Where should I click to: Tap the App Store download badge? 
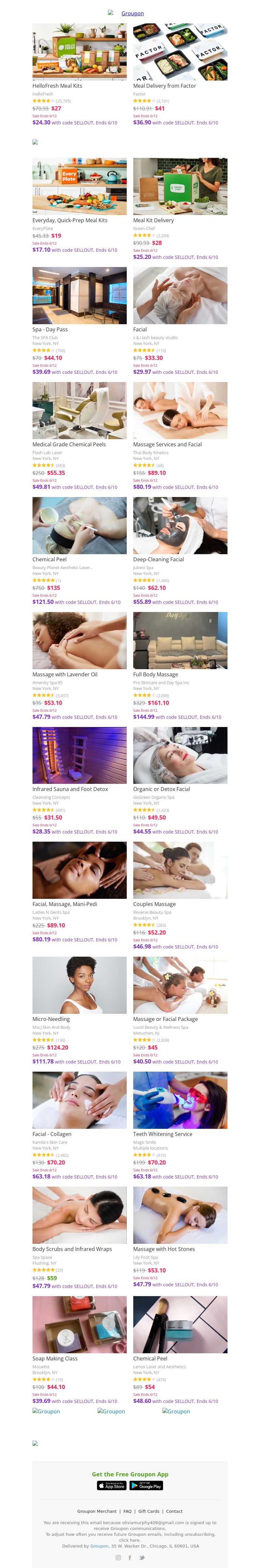(112, 1485)
